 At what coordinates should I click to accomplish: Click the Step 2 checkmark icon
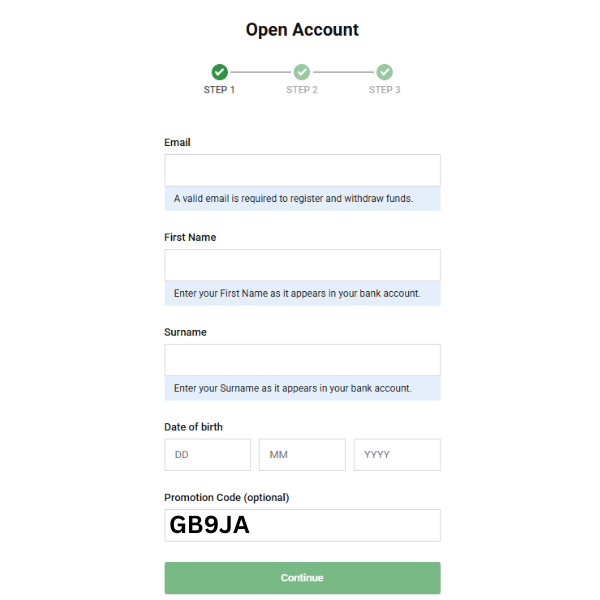[302, 72]
